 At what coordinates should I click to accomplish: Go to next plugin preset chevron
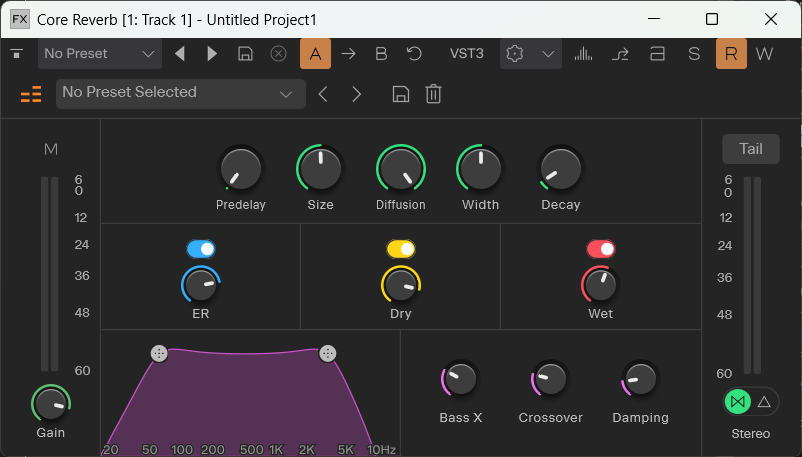click(357, 94)
